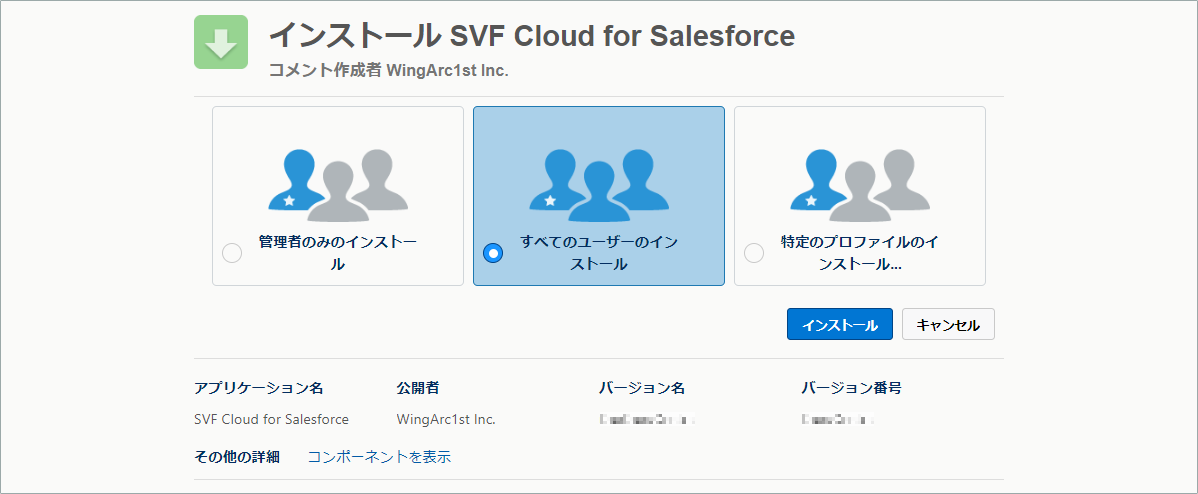Click the specific-profiles install people icon

(x=860, y=184)
